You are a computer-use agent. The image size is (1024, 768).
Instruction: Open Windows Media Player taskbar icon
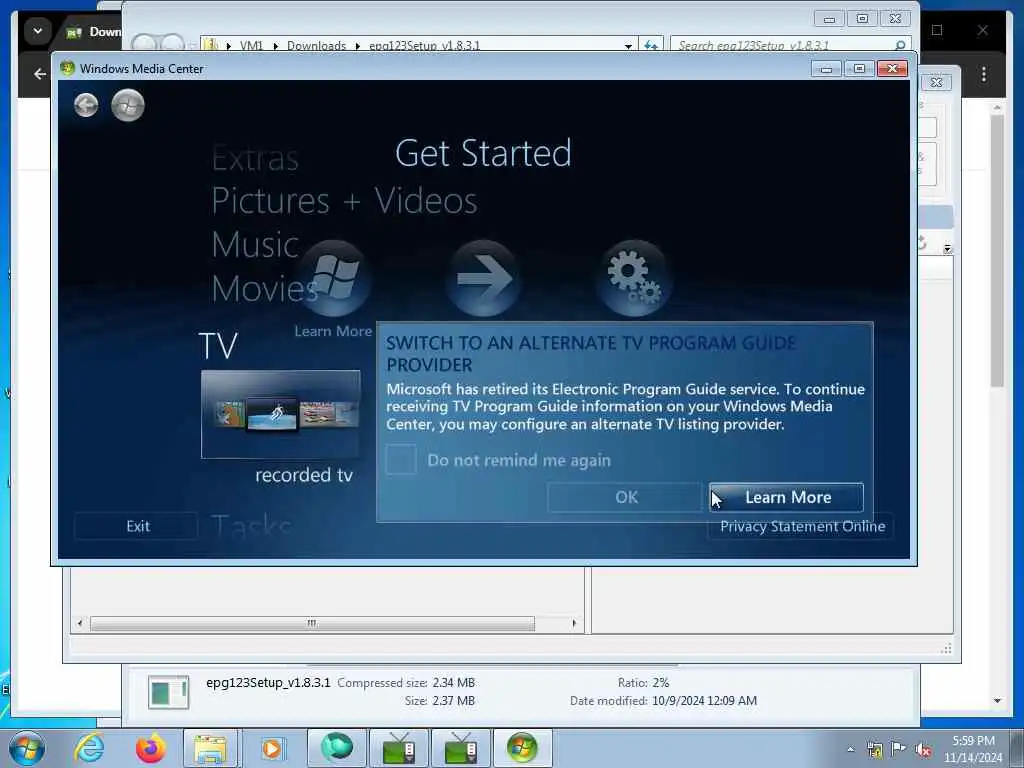coord(272,748)
